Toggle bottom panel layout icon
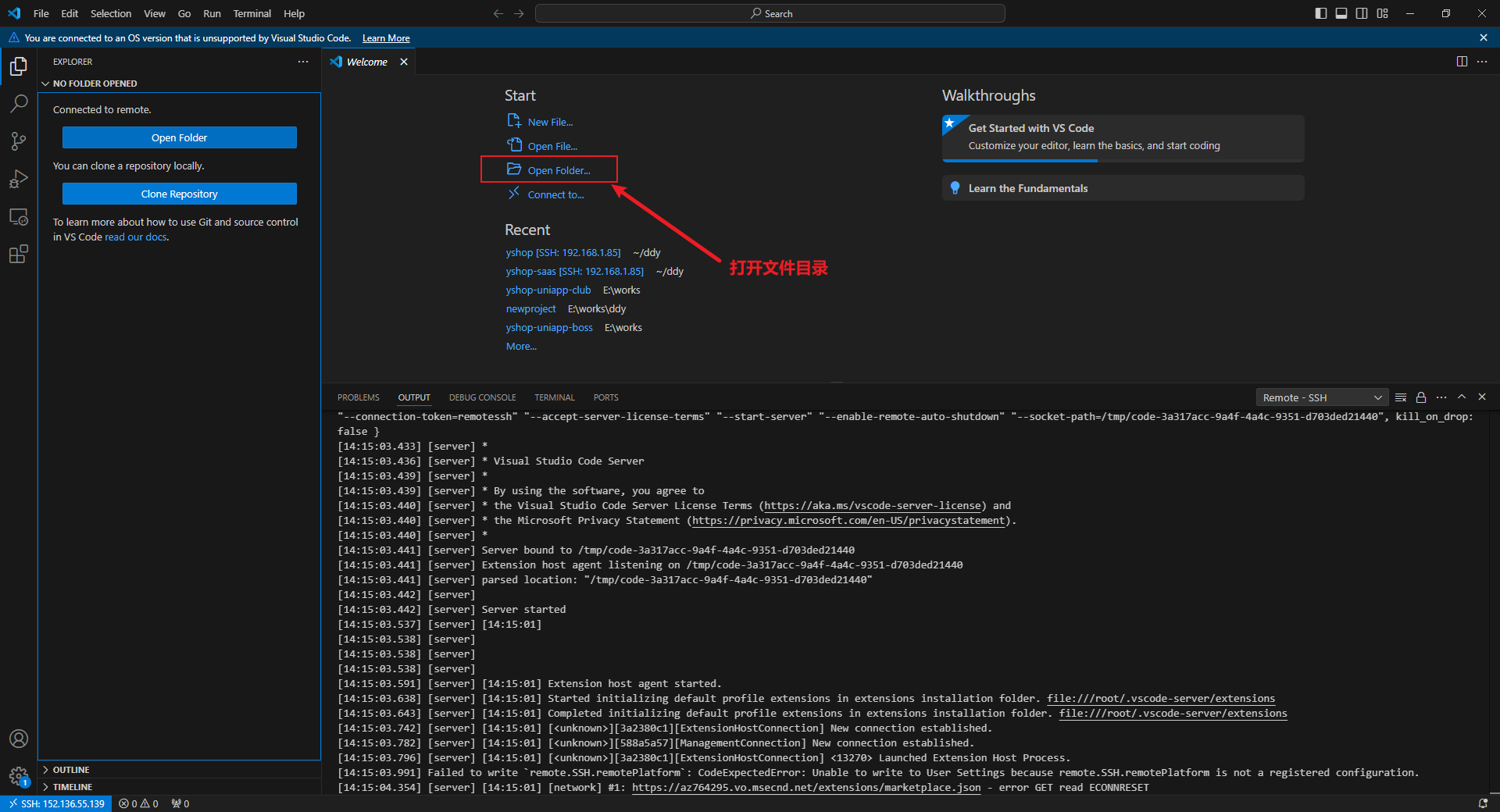 click(x=1341, y=13)
